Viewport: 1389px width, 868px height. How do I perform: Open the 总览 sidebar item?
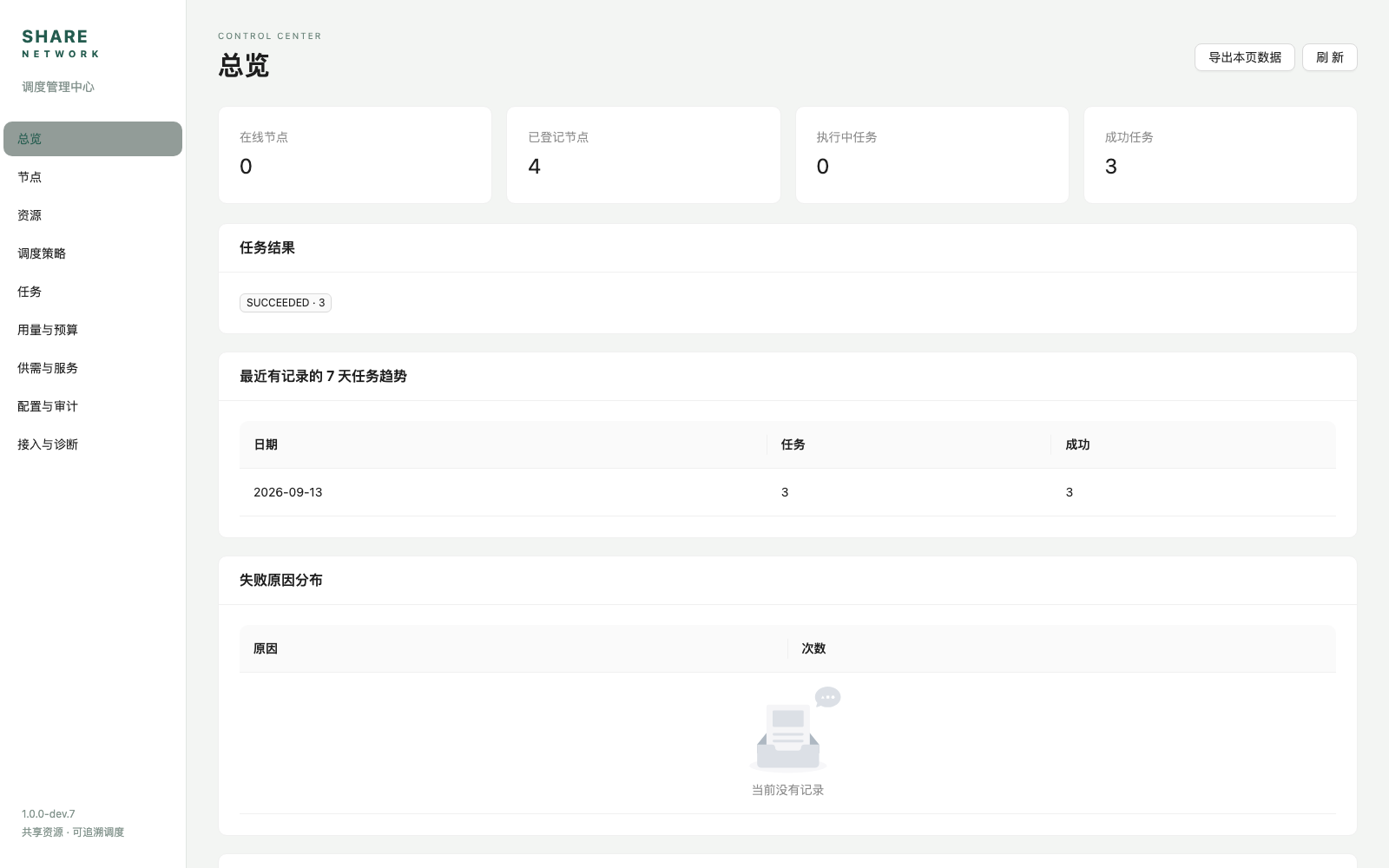93,139
